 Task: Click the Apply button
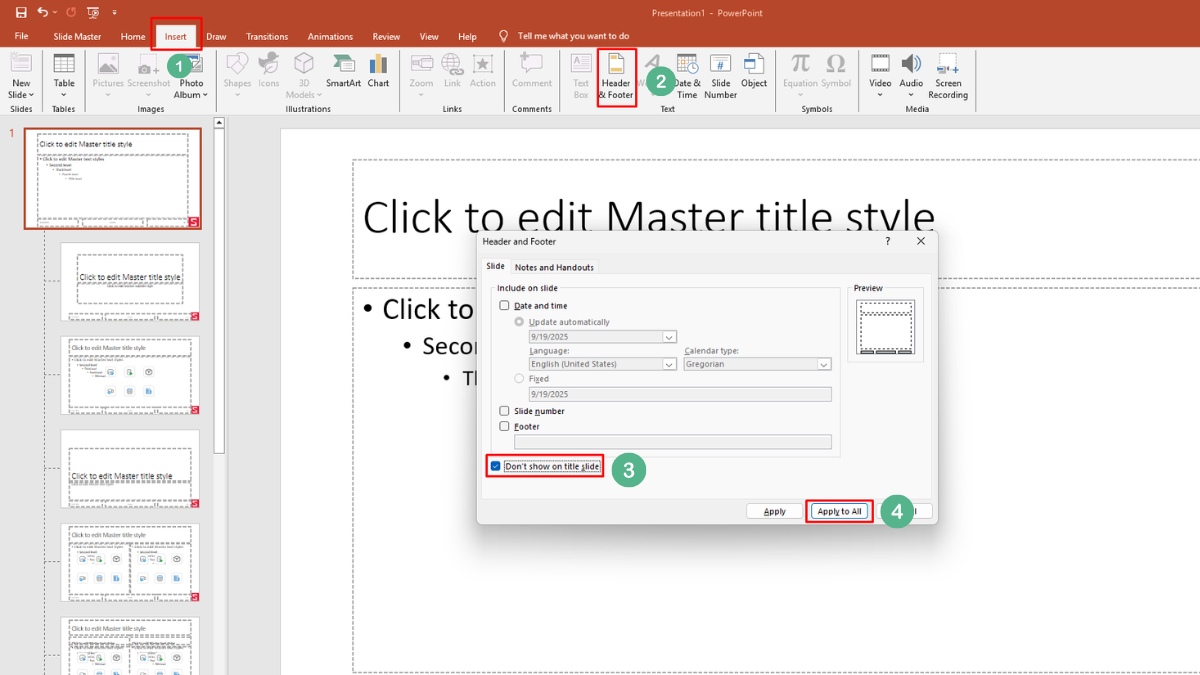point(774,510)
